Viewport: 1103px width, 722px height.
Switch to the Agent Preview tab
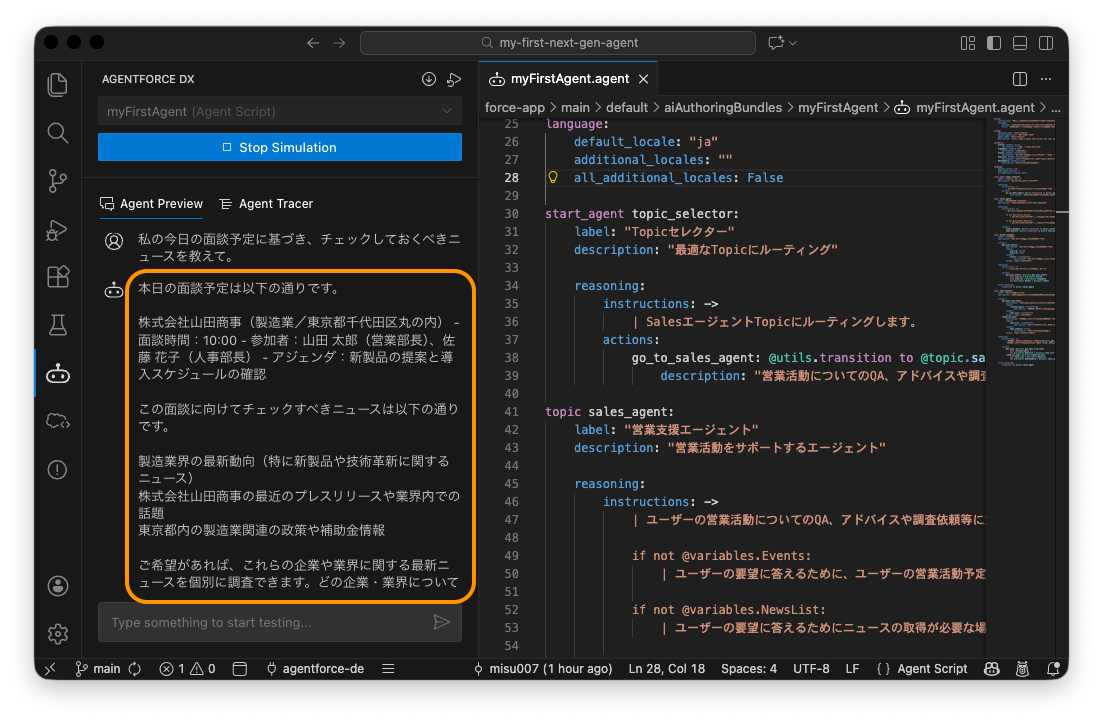151,203
